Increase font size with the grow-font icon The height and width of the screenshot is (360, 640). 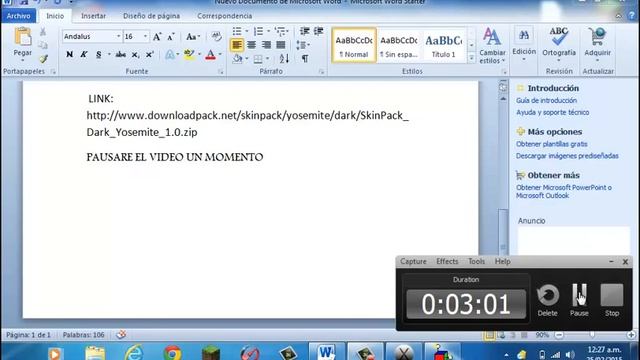(x=157, y=37)
